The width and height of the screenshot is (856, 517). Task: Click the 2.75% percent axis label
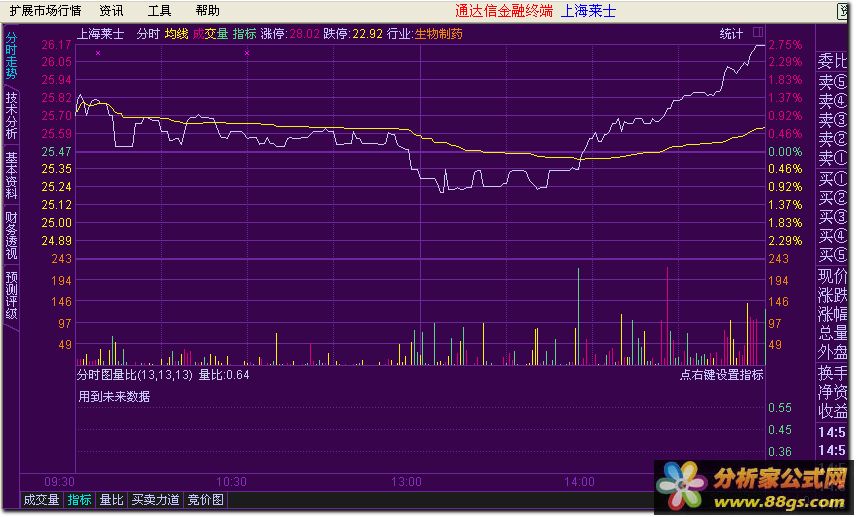786,45
